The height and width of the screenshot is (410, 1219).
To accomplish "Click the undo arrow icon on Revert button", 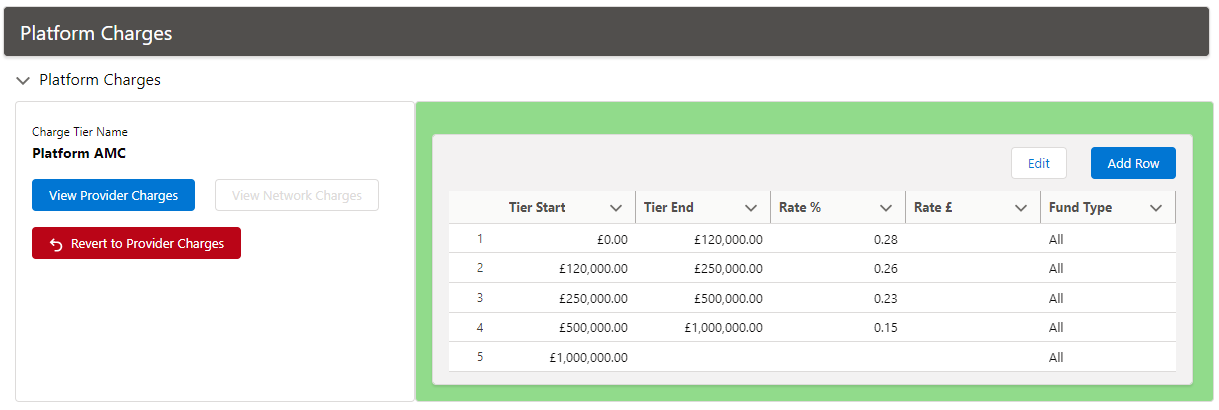I will [56, 244].
